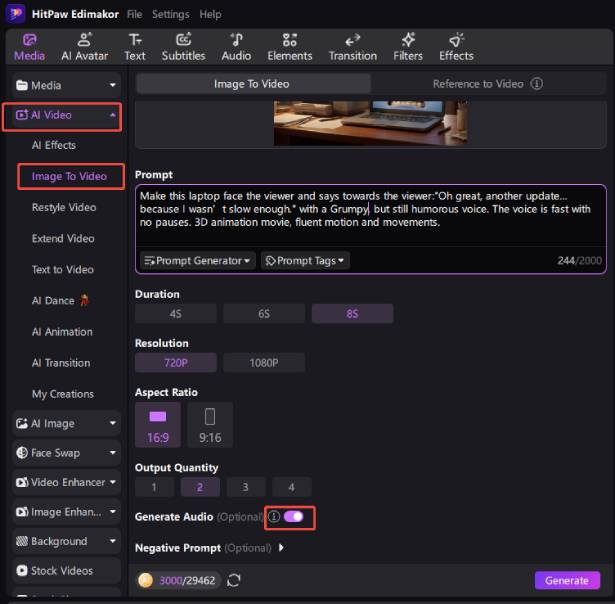
Task: Select Image To Video in sidebar
Action: click(x=69, y=176)
